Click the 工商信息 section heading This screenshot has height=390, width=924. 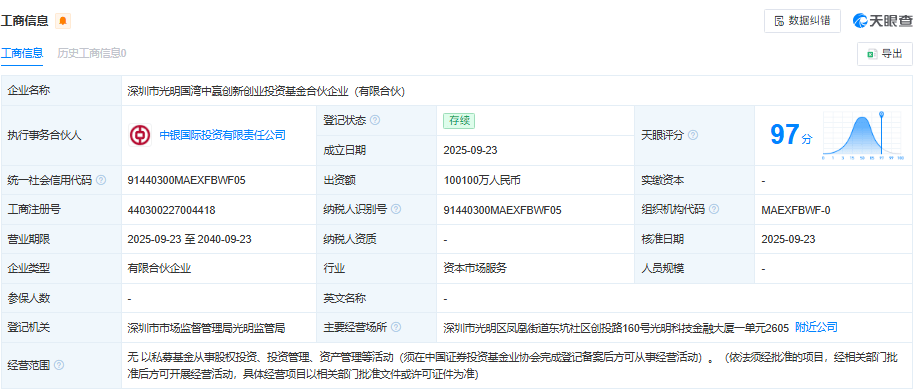24,21
